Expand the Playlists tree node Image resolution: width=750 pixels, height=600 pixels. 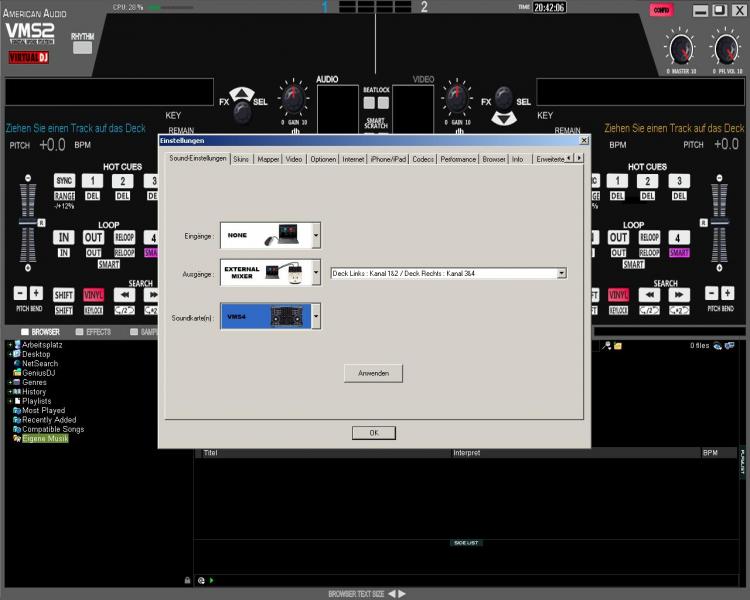[10, 401]
